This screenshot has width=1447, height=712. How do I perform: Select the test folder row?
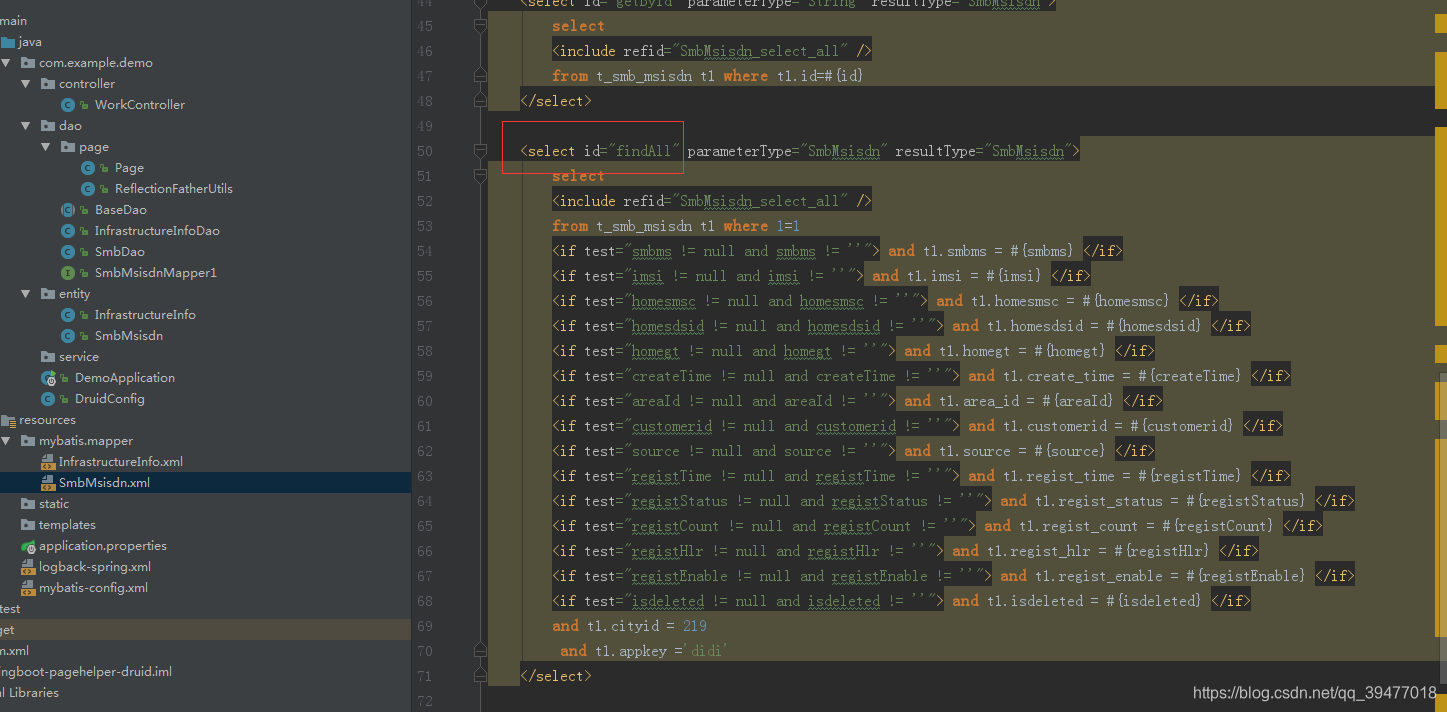[205, 609]
